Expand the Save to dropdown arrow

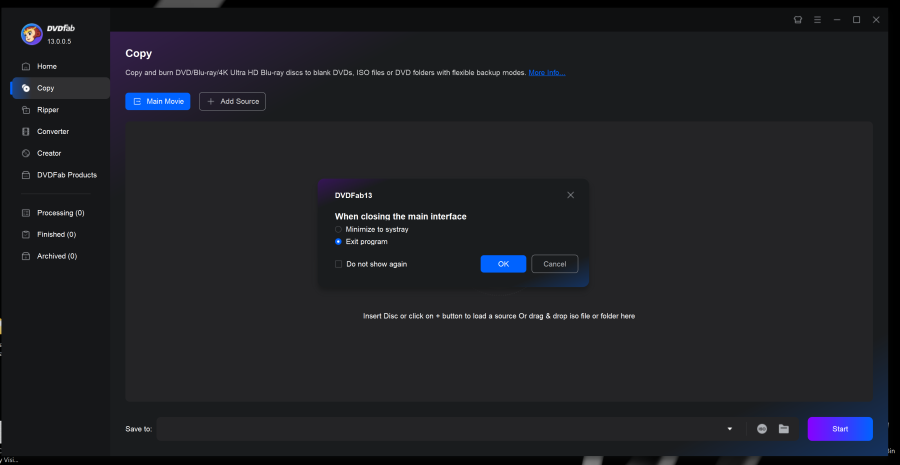[x=730, y=429]
